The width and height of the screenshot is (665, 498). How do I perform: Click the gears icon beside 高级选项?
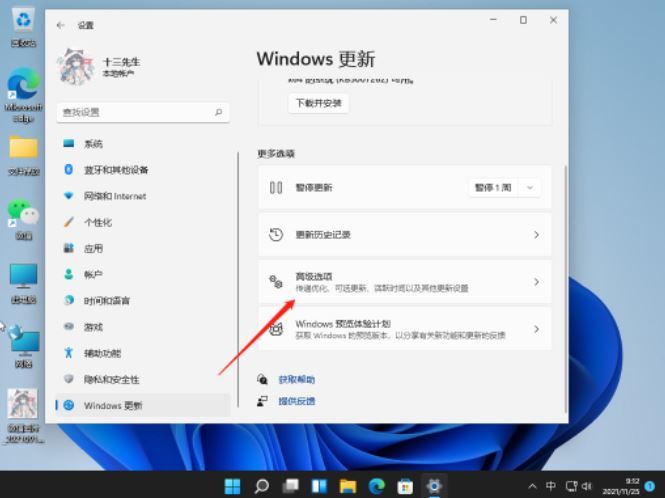pyautogui.click(x=277, y=282)
